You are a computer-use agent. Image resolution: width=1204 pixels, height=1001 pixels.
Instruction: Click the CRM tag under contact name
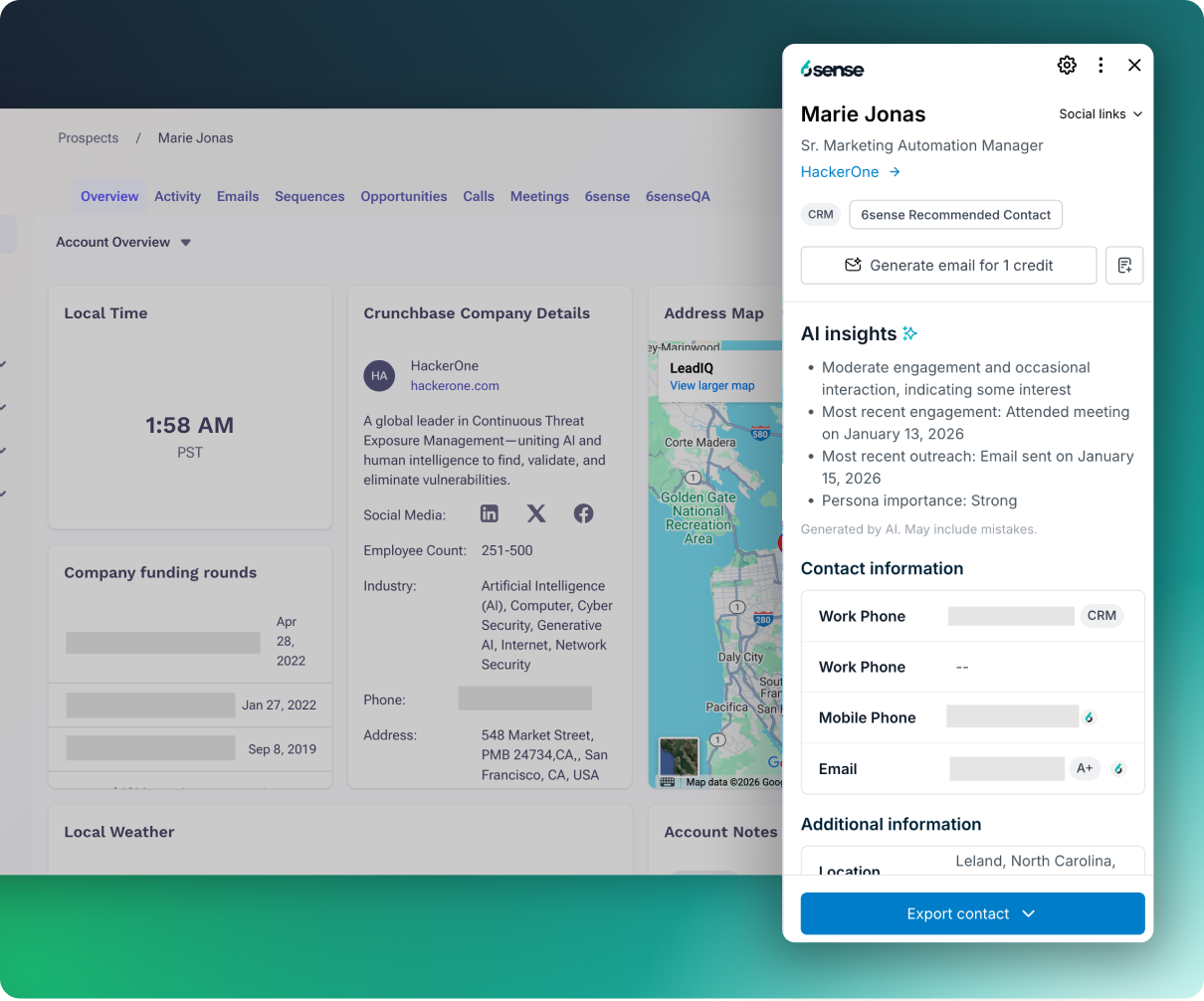click(821, 214)
